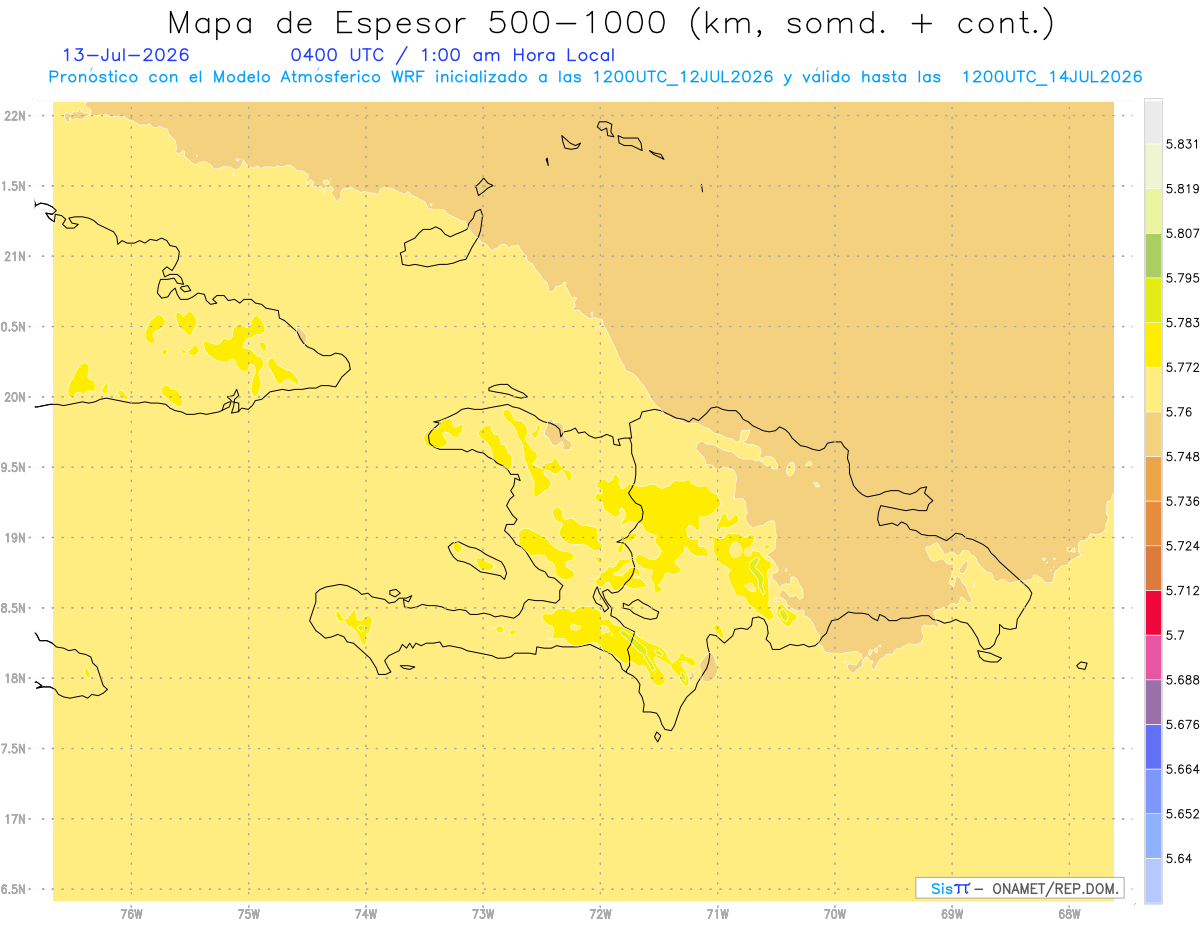
Task: Click the legend value '5.664'
Action: pyautogui.click(x=1183, y=769)
